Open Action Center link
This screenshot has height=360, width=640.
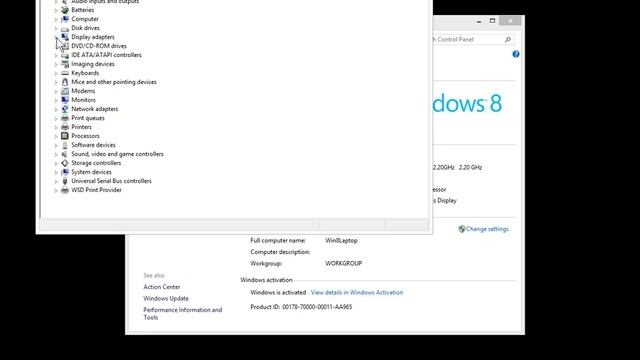coord(162,287)
